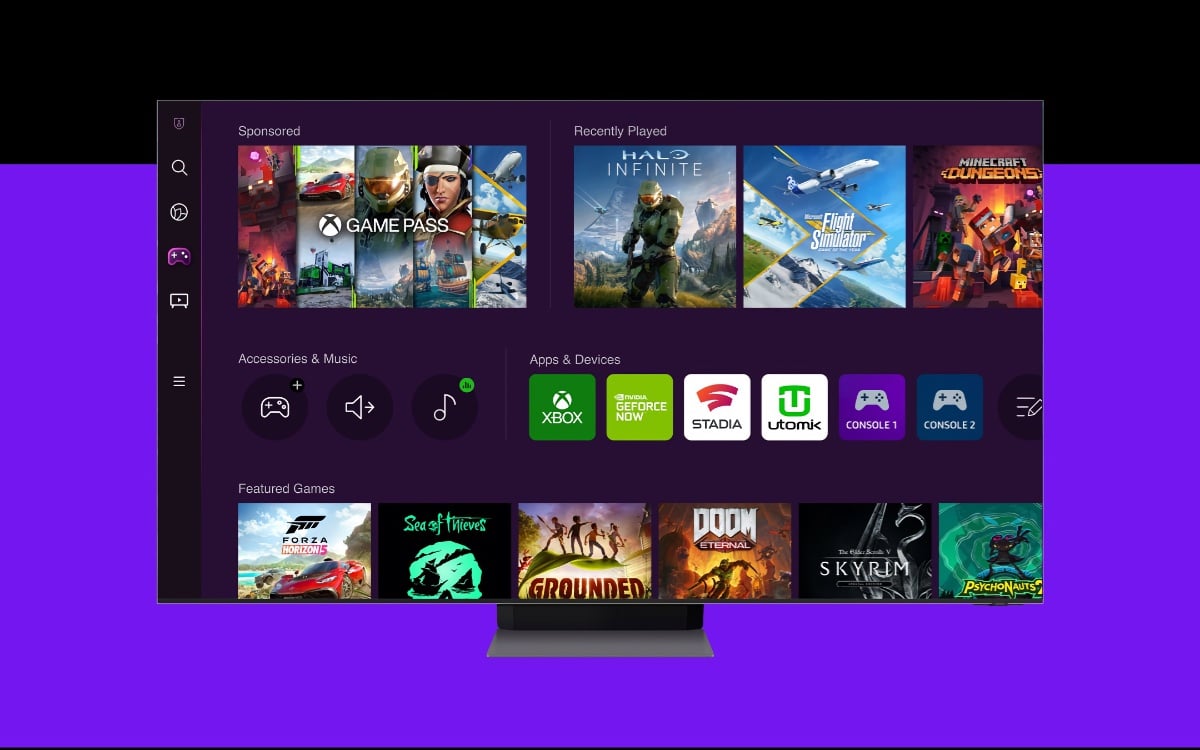Launch the Stadia app
1200x750 pixels.
click(717, 407)
